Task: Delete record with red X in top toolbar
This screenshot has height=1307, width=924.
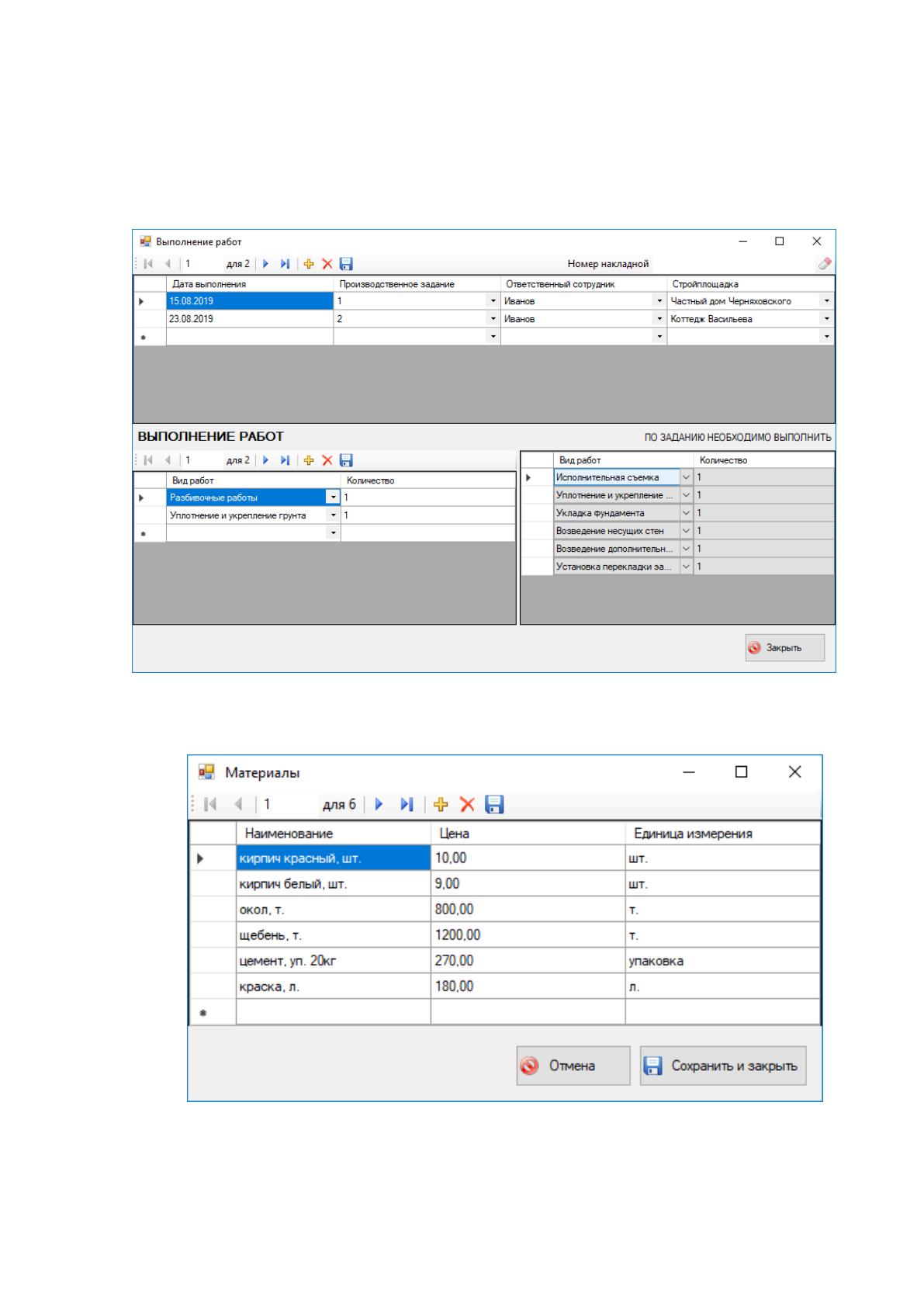Action: [327, 264]
